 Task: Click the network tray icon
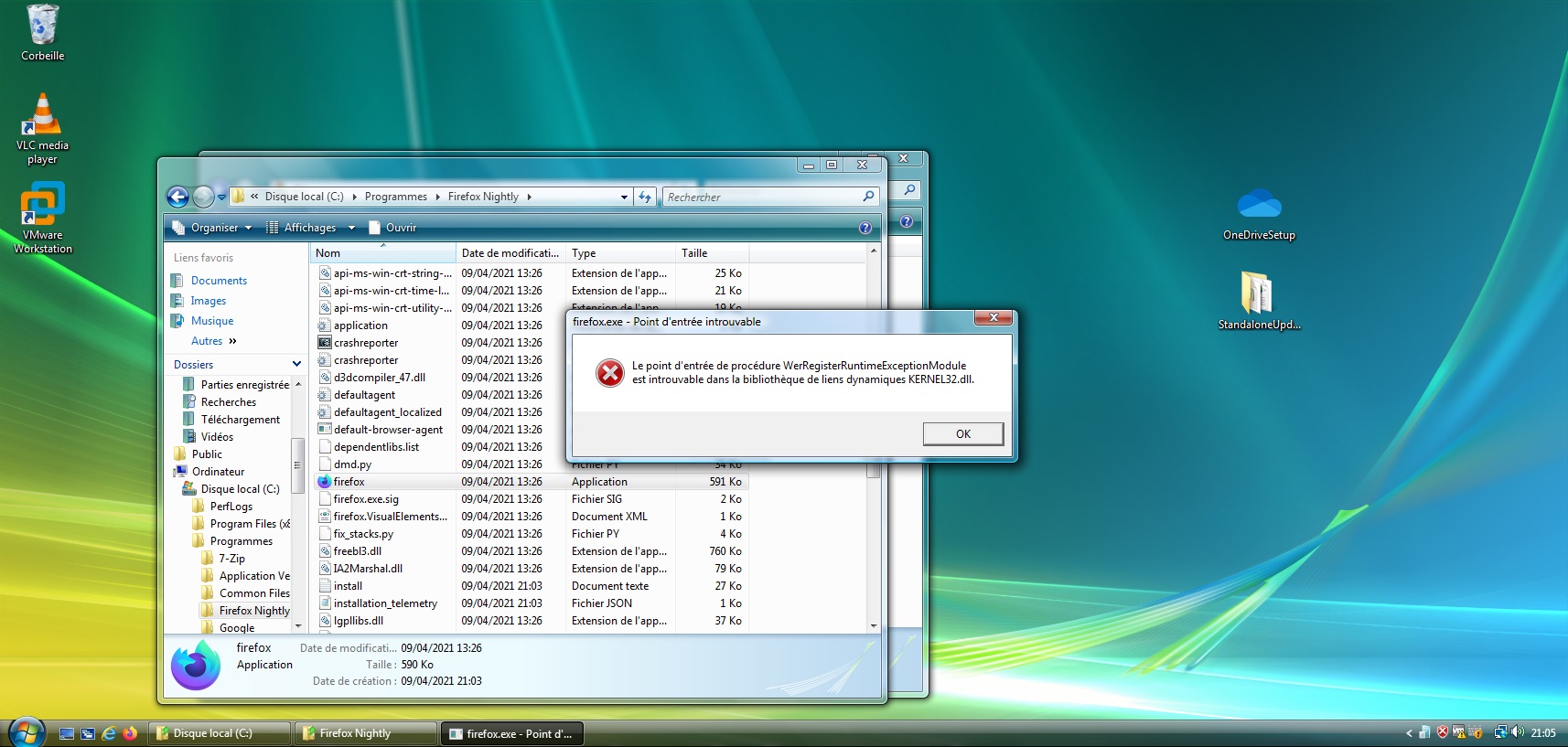click(1500, 732)
